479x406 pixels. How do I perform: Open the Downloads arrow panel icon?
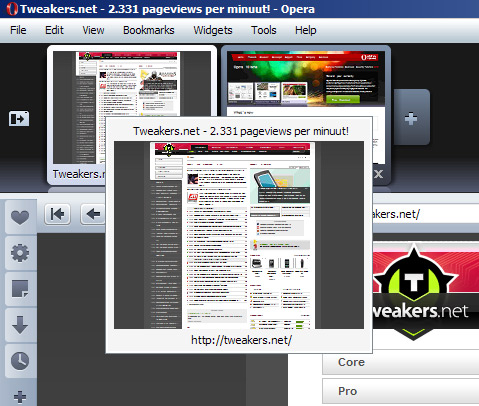(20, 325)
